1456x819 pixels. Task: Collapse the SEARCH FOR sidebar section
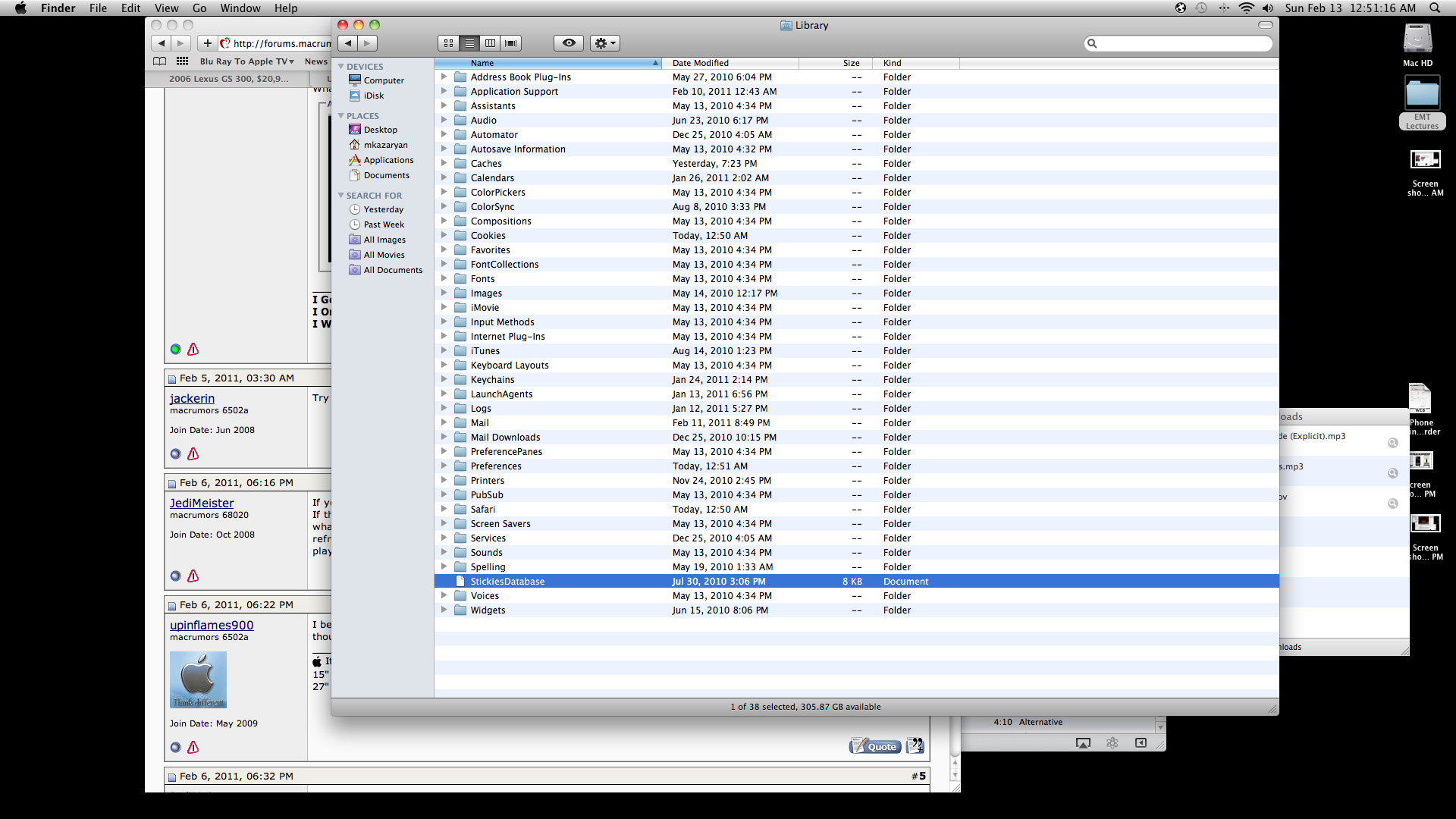(341, 196)
